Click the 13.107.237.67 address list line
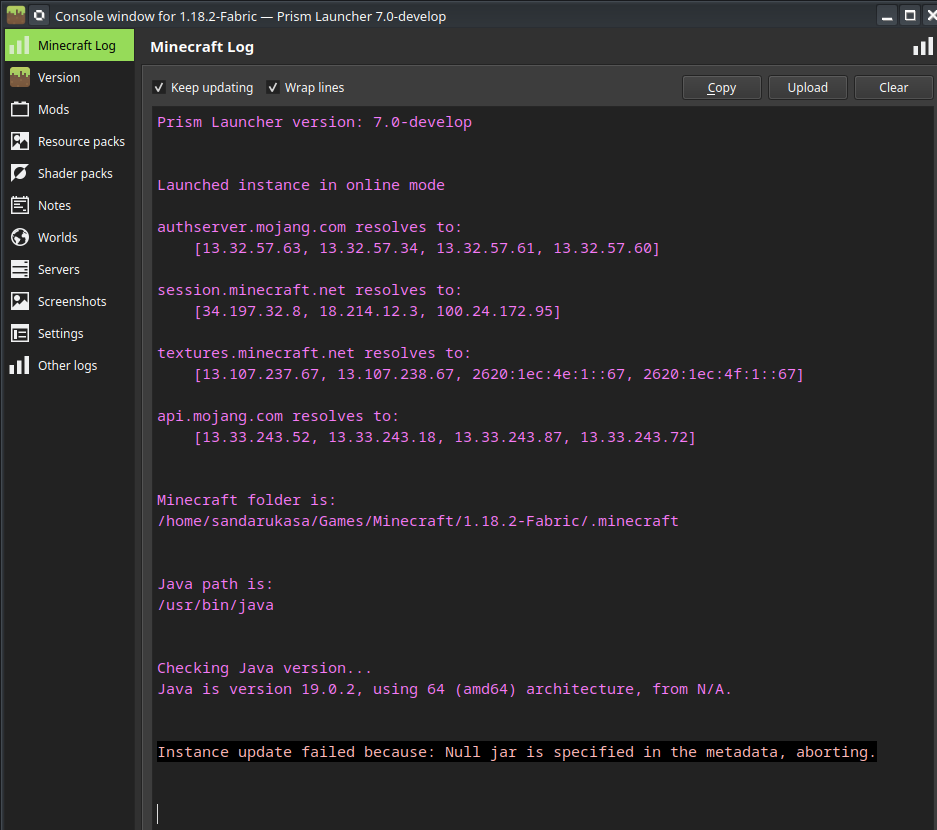Viewport: 937px width, 830px height. [x=499, y=374]
